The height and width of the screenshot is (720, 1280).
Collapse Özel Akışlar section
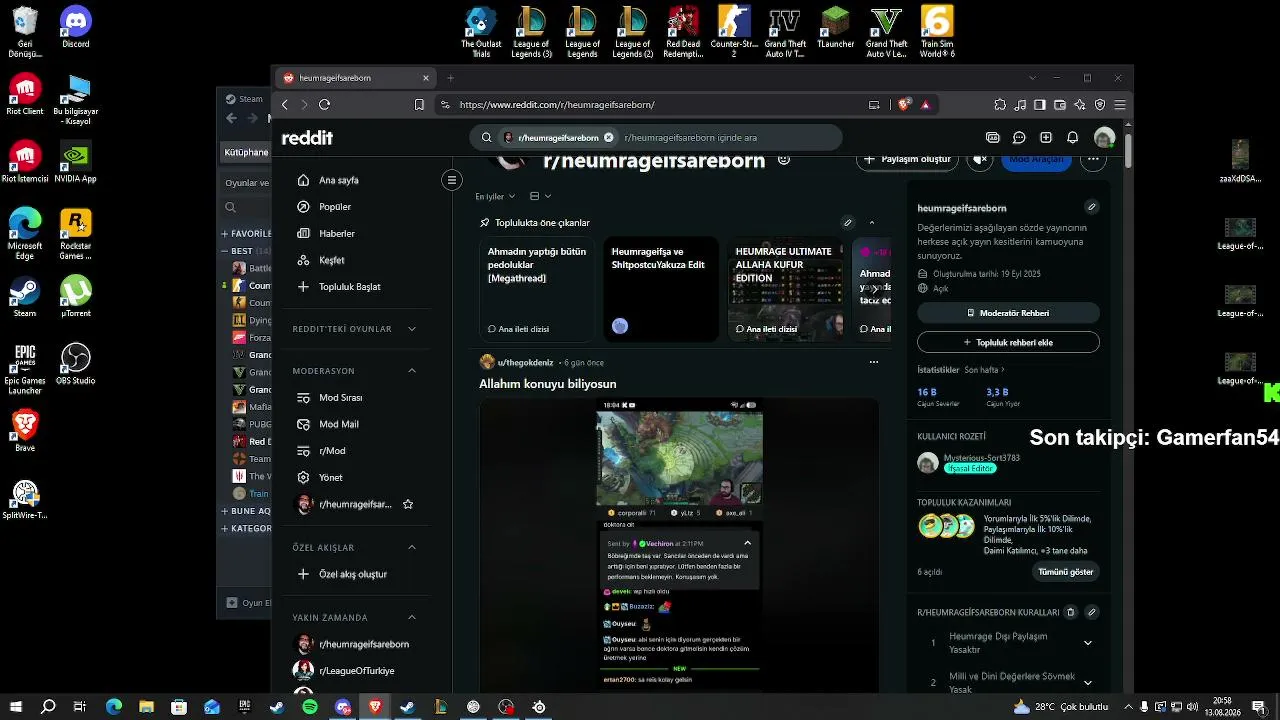click(x=412, y=548)
